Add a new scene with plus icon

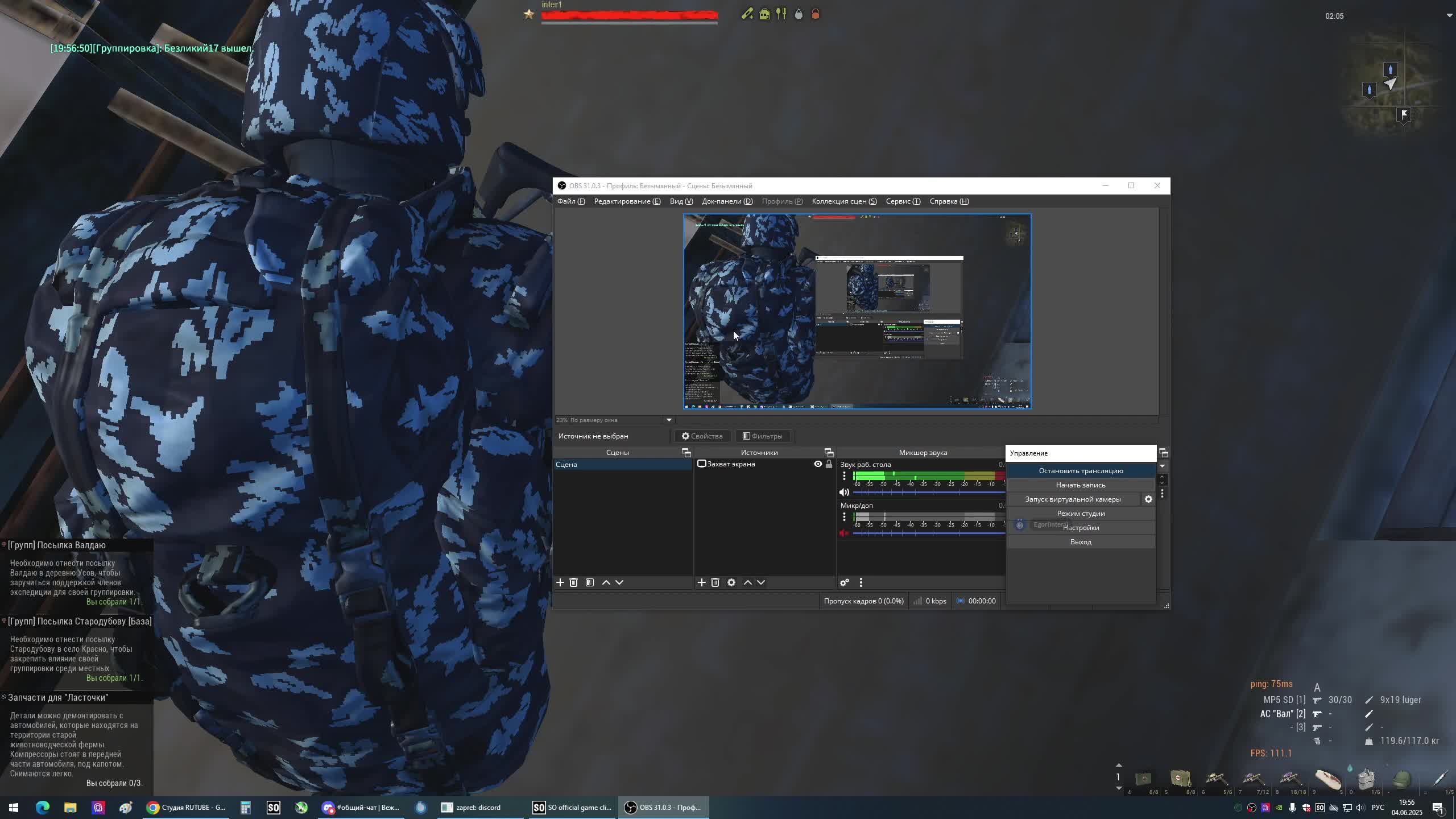pyautogui.click(x=560, y=582)
